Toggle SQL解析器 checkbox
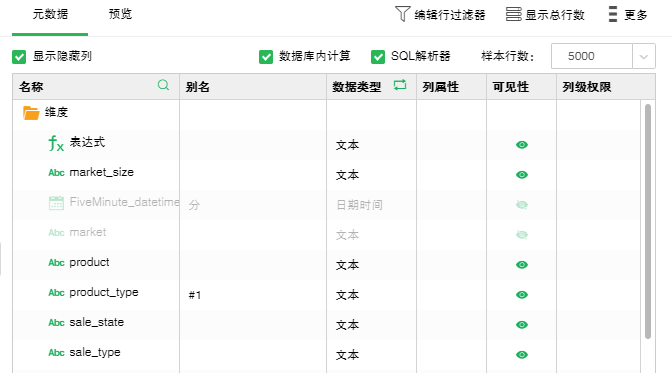This screenshot has height=373, width=672. point(378,57)
